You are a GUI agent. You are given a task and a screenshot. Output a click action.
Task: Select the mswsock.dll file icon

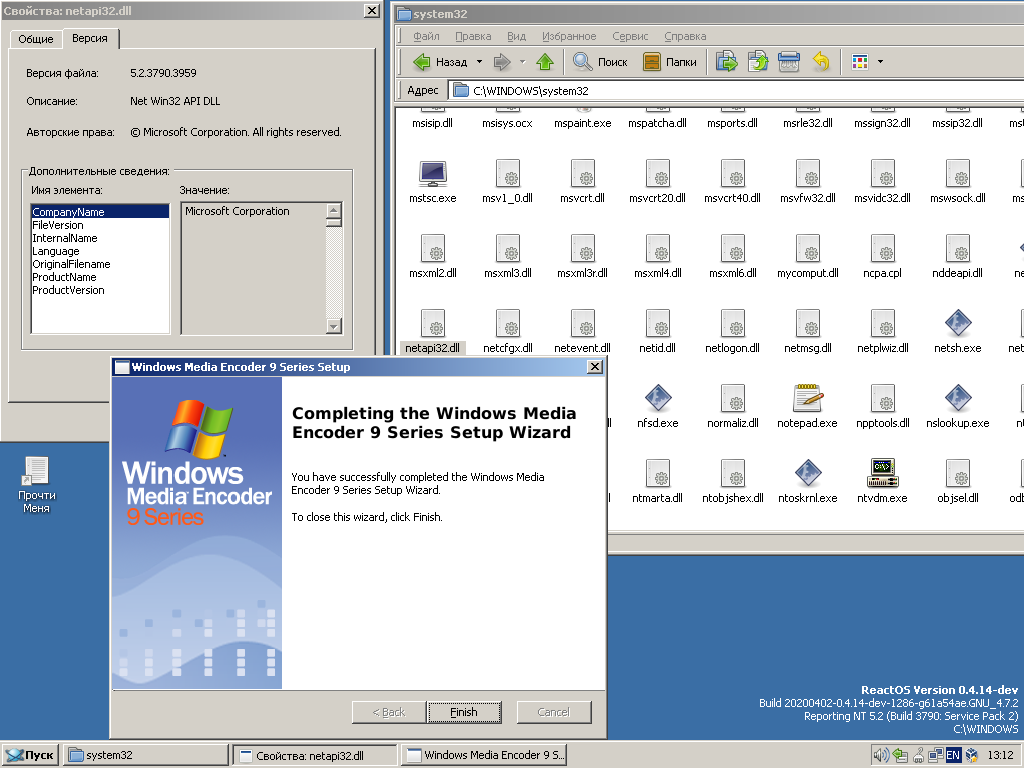(957, 174)
